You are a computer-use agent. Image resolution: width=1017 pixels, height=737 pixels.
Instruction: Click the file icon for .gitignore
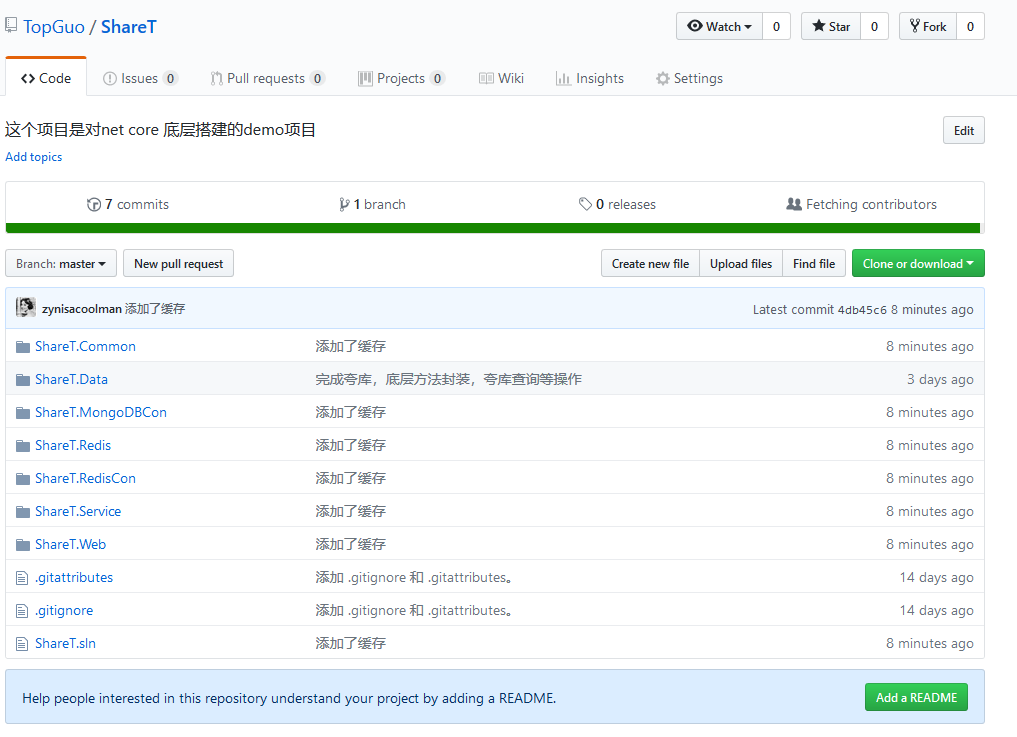click(x=22, y=611)
